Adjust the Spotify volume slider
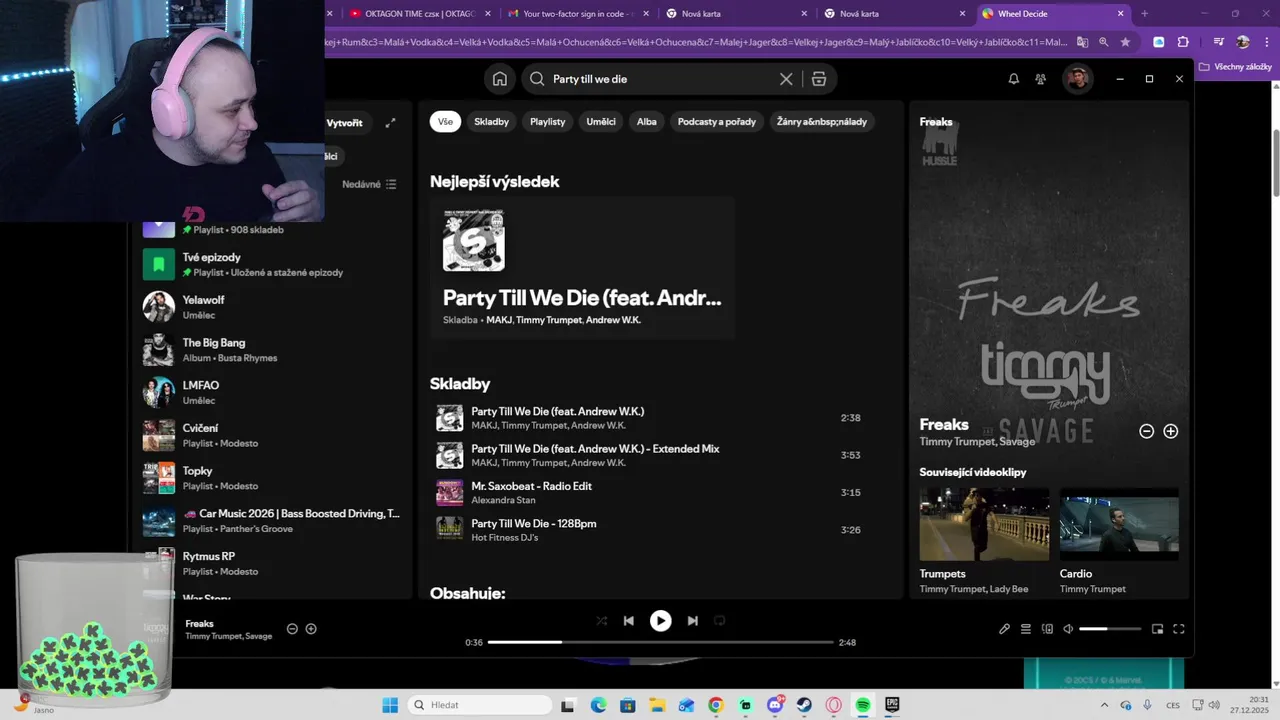Screen dimensions: 1280x720 [1110, 629]
